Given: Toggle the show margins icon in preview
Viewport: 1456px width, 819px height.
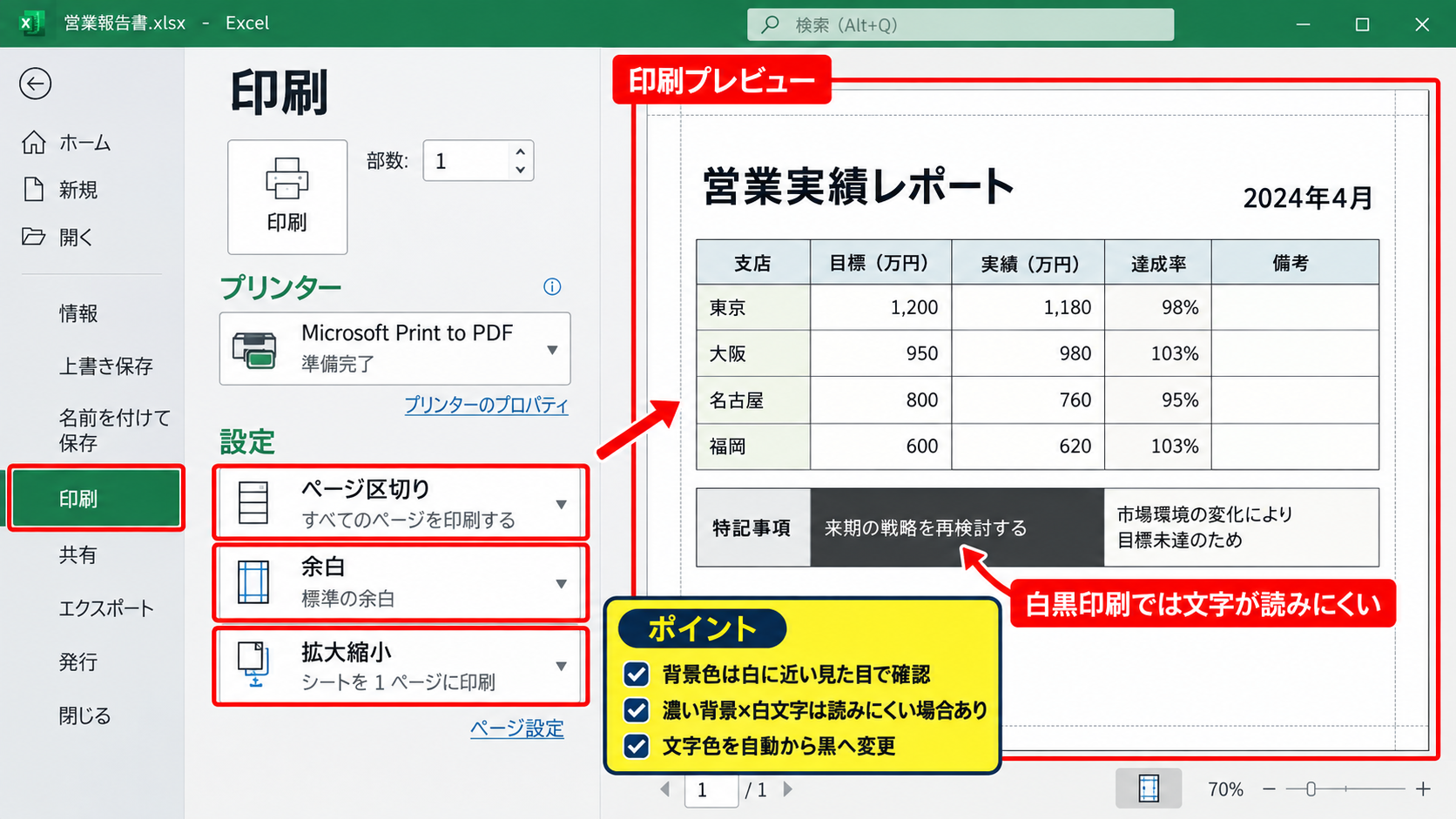Looking at the screenshot, I should (1149, 789).
